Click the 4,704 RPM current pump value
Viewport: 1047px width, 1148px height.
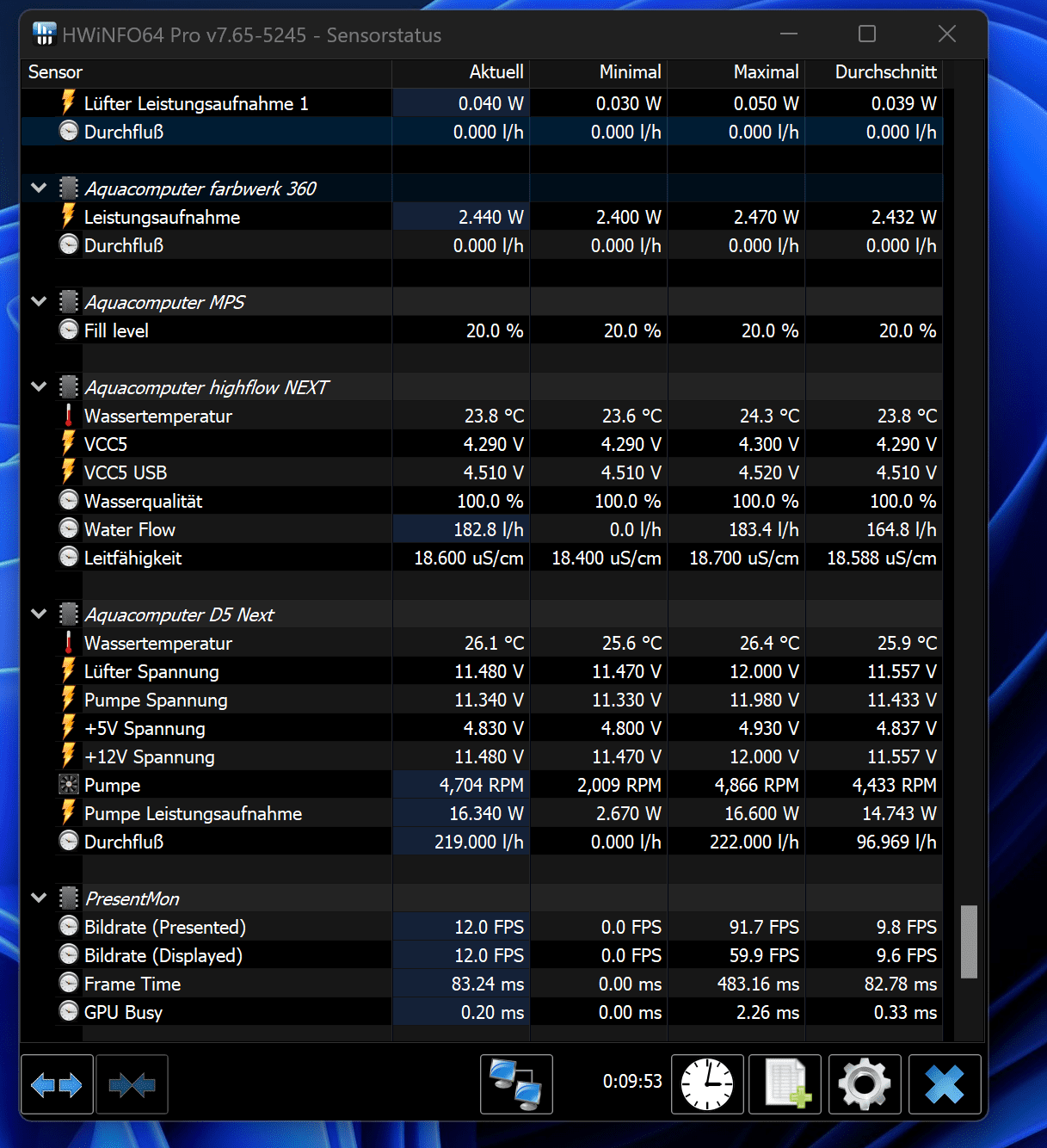point(481,785)
